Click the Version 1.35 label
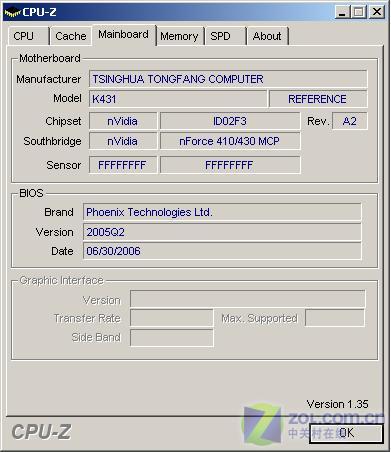 tap(337, 404)
